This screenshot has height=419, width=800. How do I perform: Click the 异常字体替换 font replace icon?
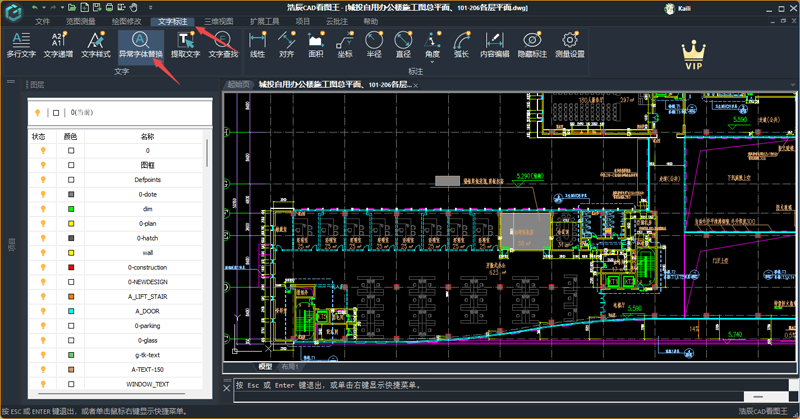pyautogui.click(x=140, y=41)
